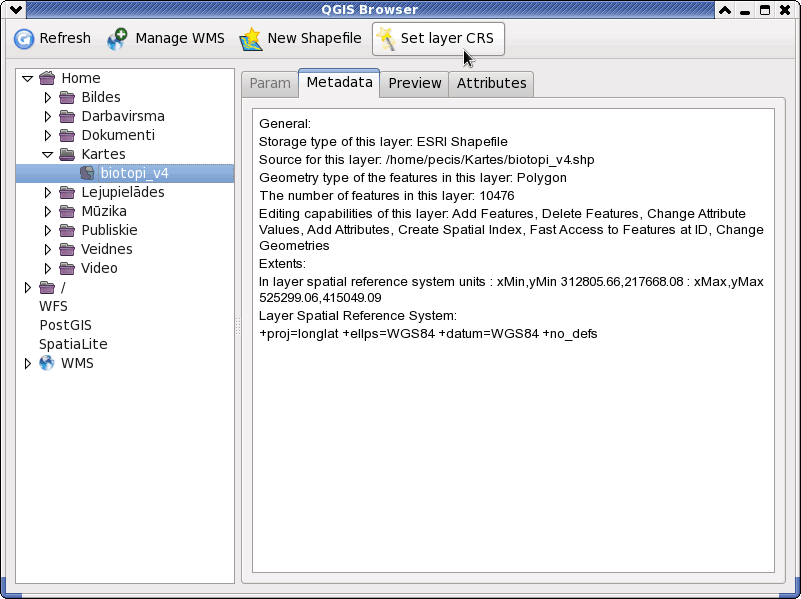The image size is (801, 599).
Task: Collapse the Kartes folder
Action: 48,154
